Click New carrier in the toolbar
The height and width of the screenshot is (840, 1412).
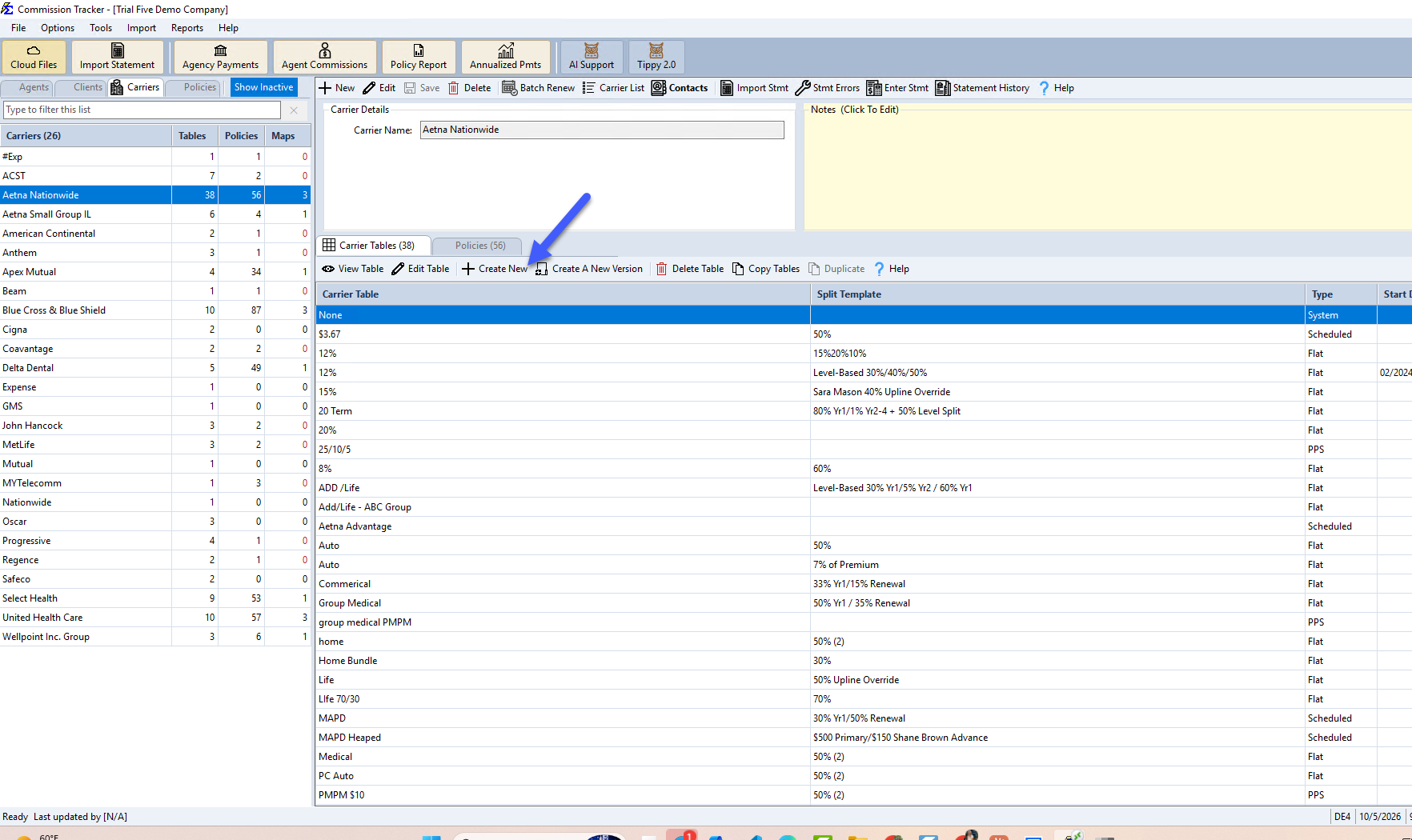click(x=337, y=88)
